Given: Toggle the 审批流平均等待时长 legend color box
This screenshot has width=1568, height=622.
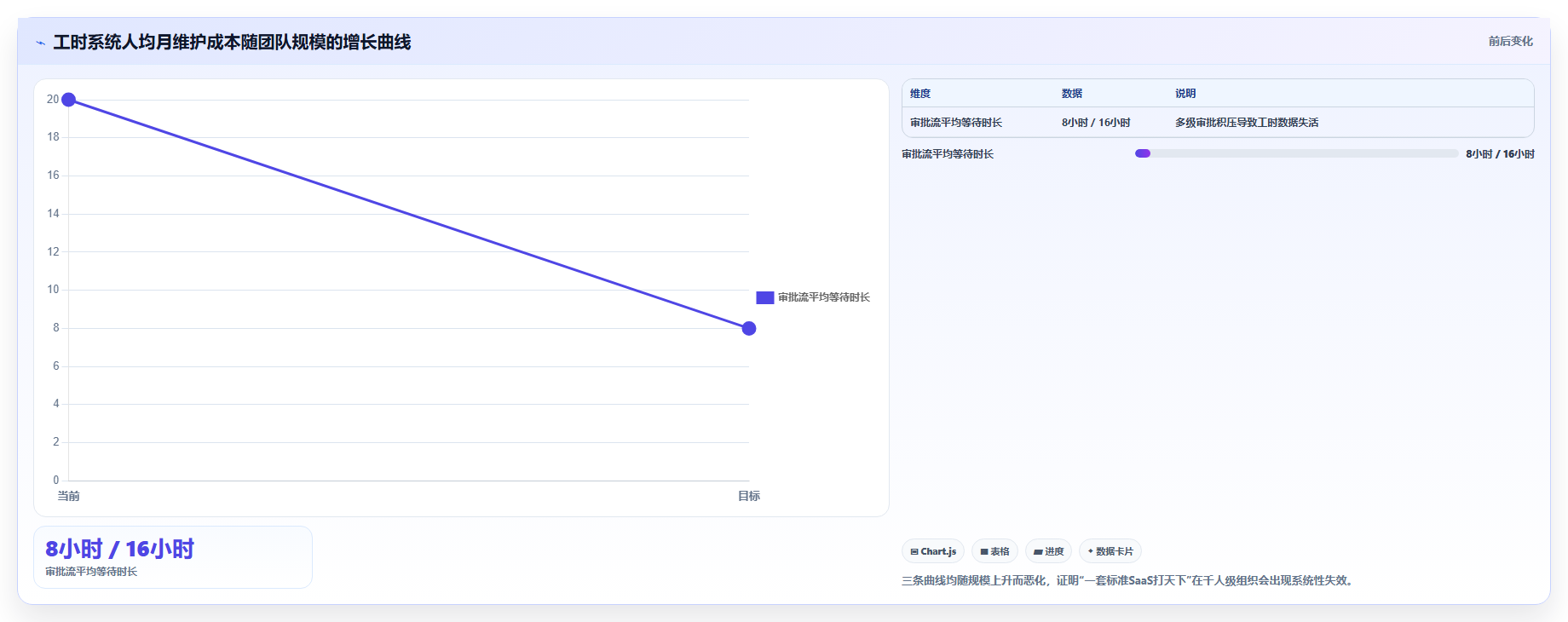Looking at the screenshot, I should [765, 297].
